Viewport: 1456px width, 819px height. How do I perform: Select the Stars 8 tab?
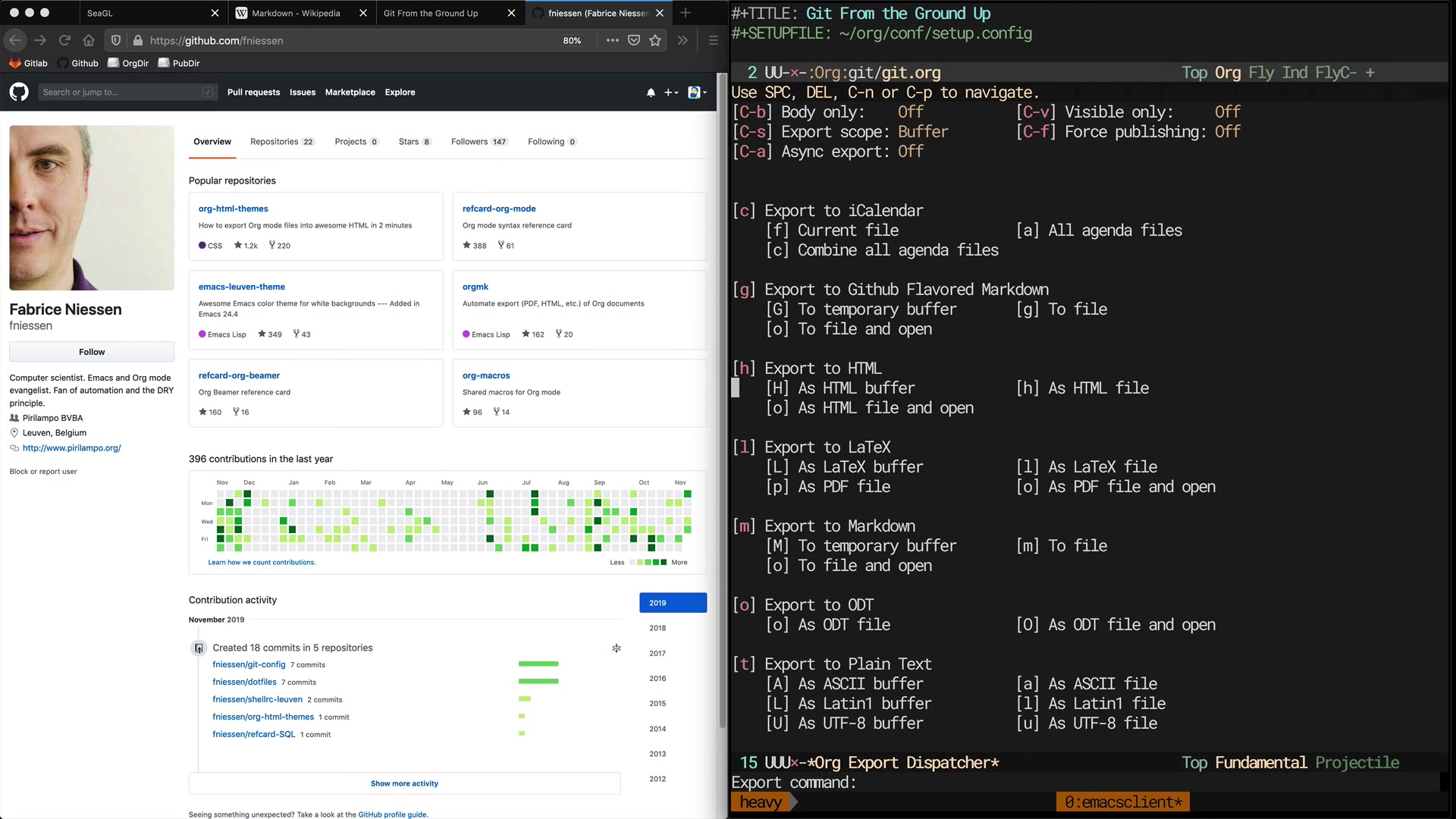point(415,142)
